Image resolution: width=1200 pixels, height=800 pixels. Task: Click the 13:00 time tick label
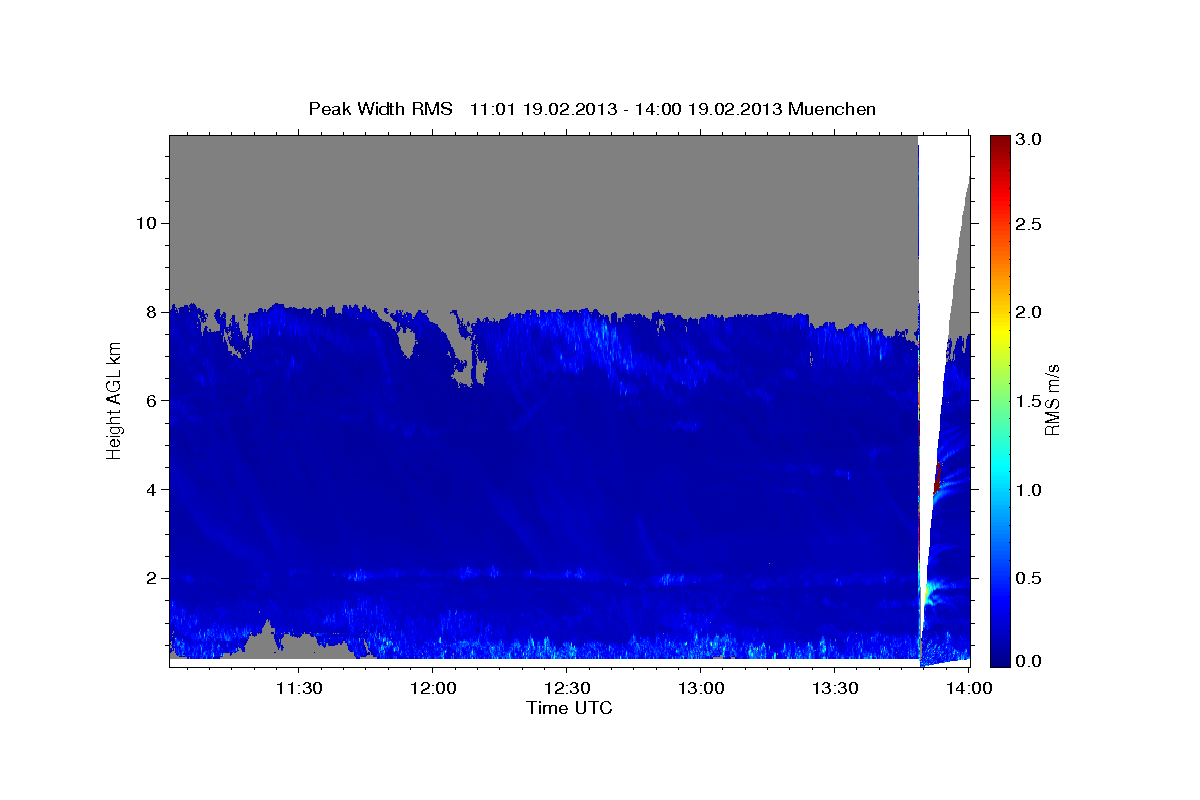(x=701, y=689)
